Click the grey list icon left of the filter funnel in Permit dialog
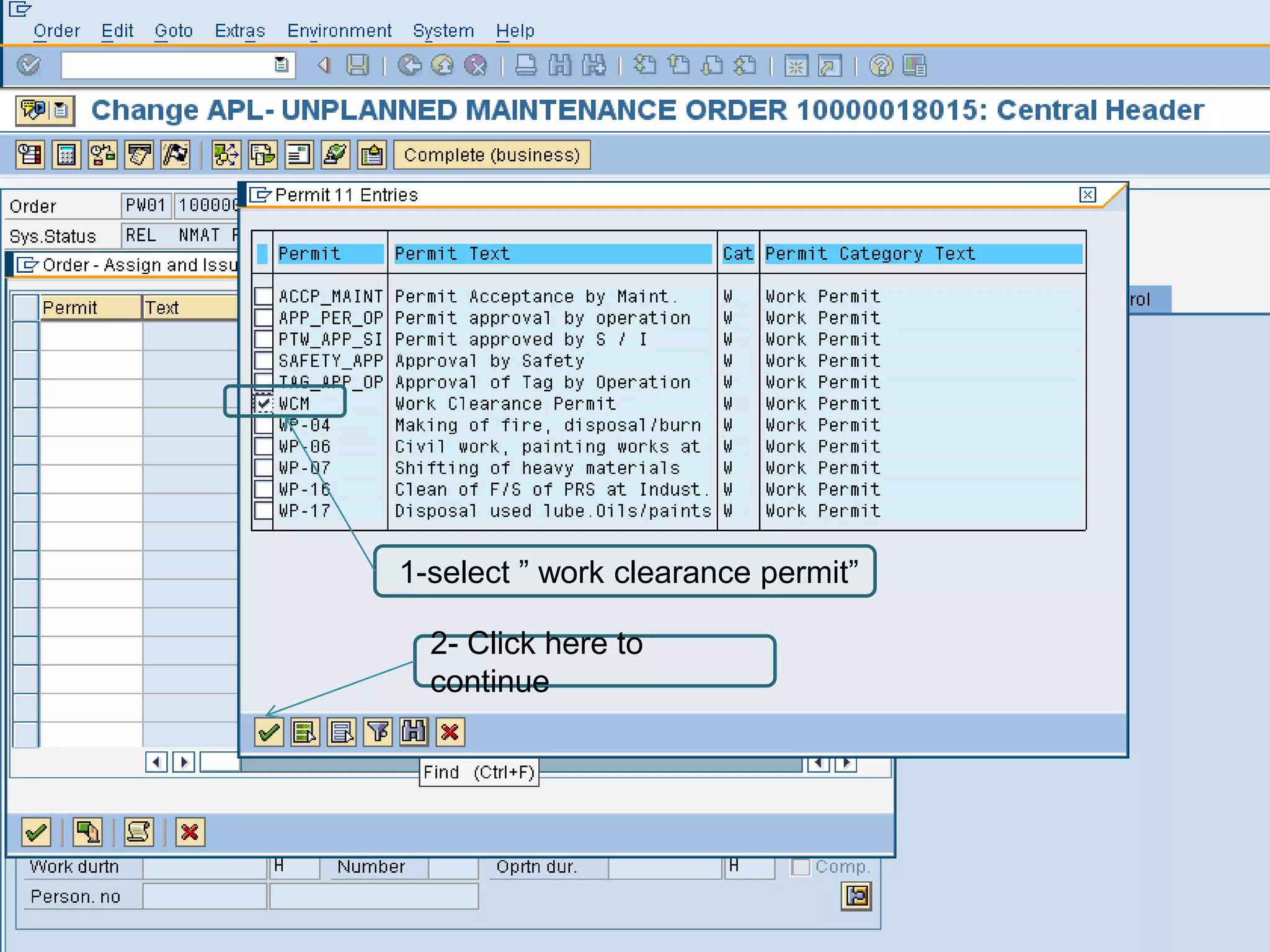Screen dimensions: 1270x952 click(342, 733)
